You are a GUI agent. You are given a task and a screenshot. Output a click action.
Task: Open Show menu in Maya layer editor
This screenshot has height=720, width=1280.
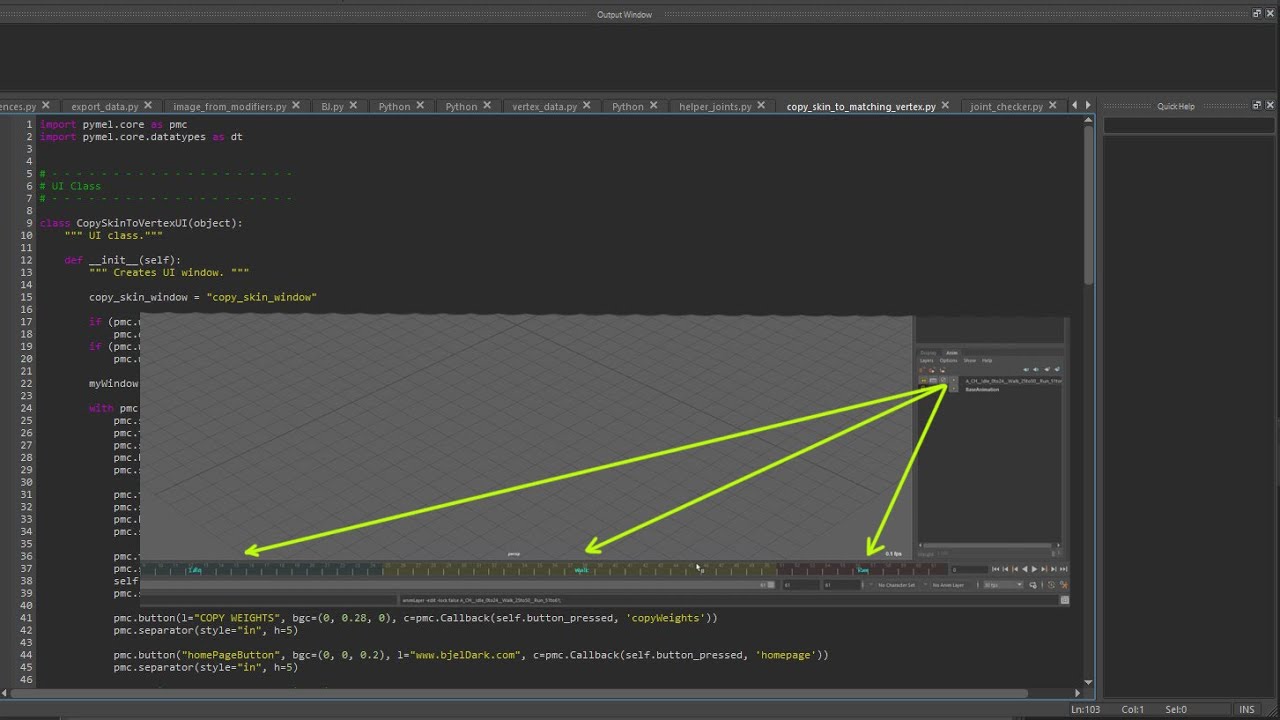[970, 361]
